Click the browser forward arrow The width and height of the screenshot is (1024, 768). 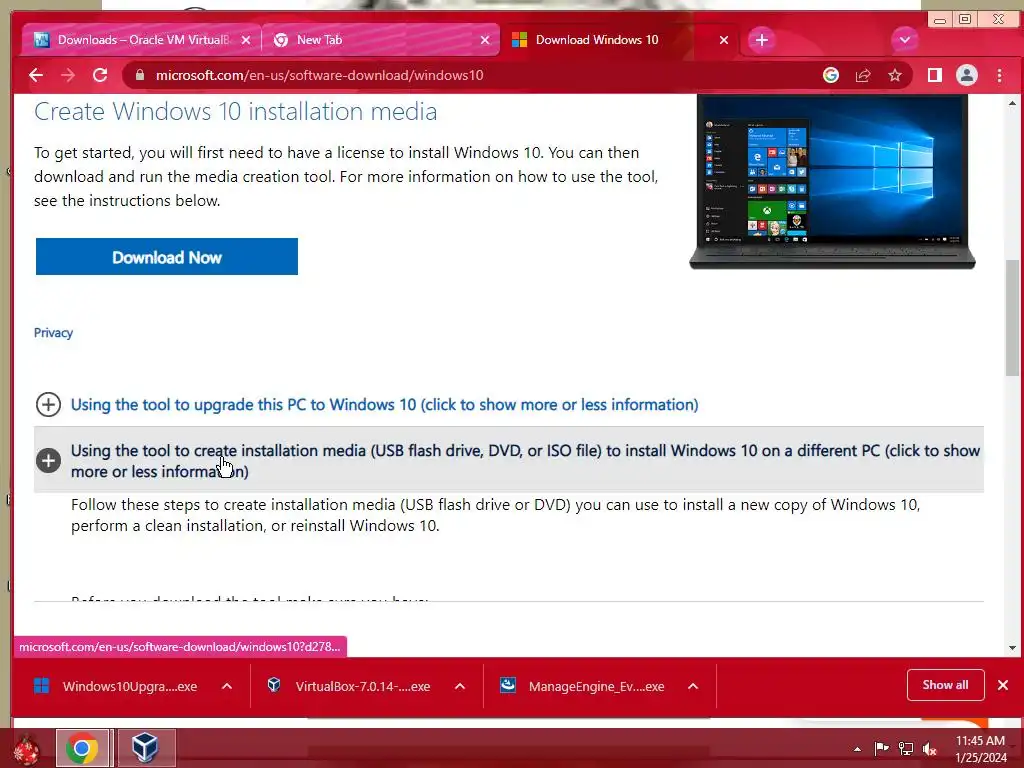tap(68, 76)
